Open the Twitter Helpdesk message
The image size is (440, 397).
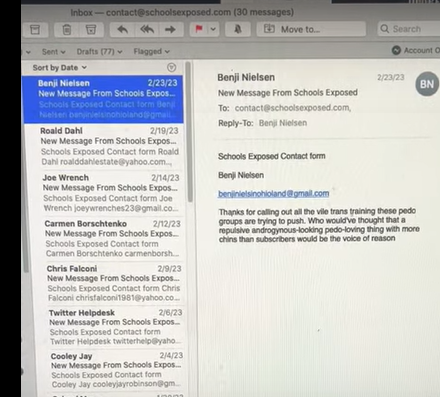[115, 327]
